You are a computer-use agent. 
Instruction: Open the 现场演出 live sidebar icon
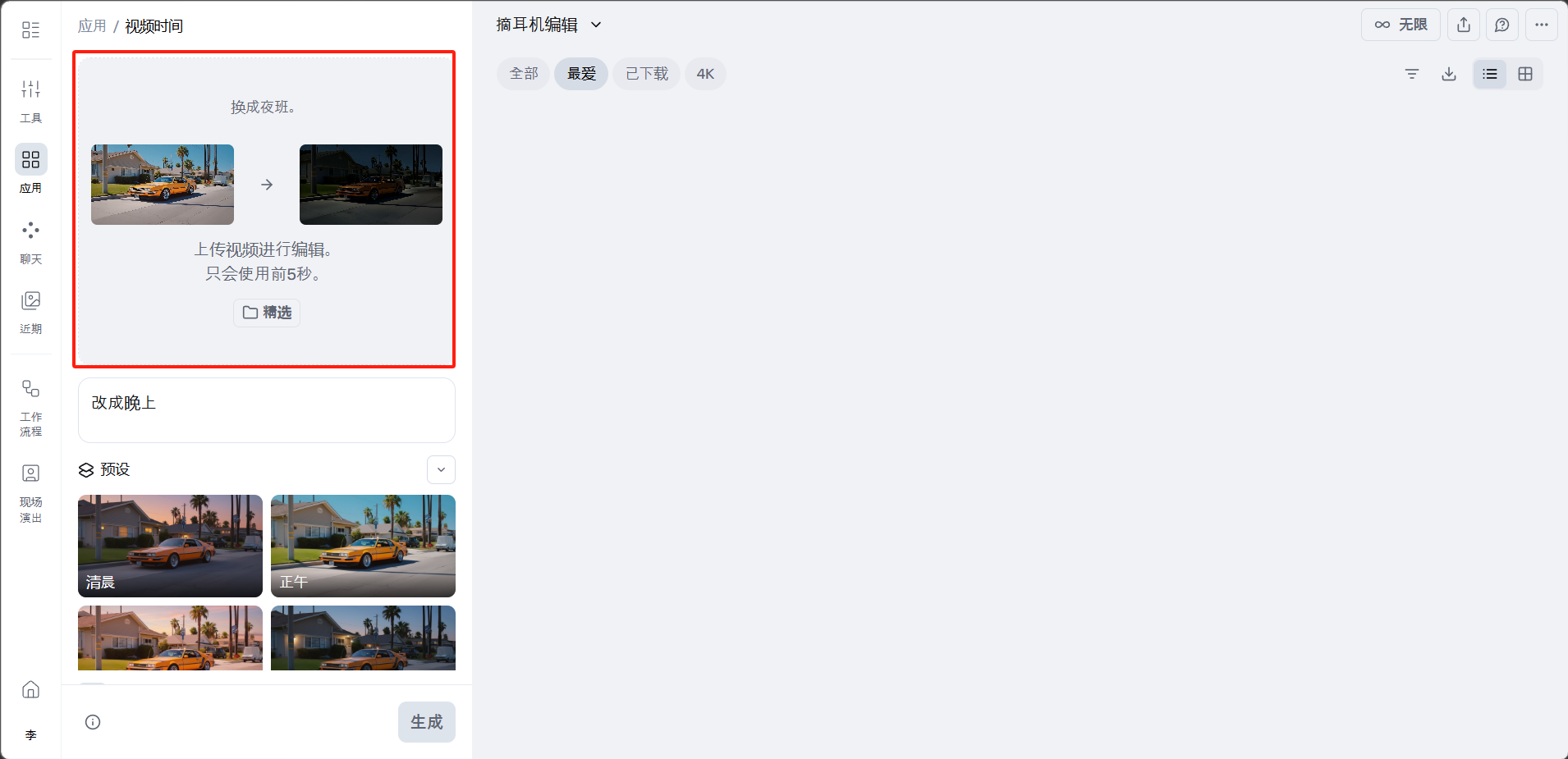point(30,494)
